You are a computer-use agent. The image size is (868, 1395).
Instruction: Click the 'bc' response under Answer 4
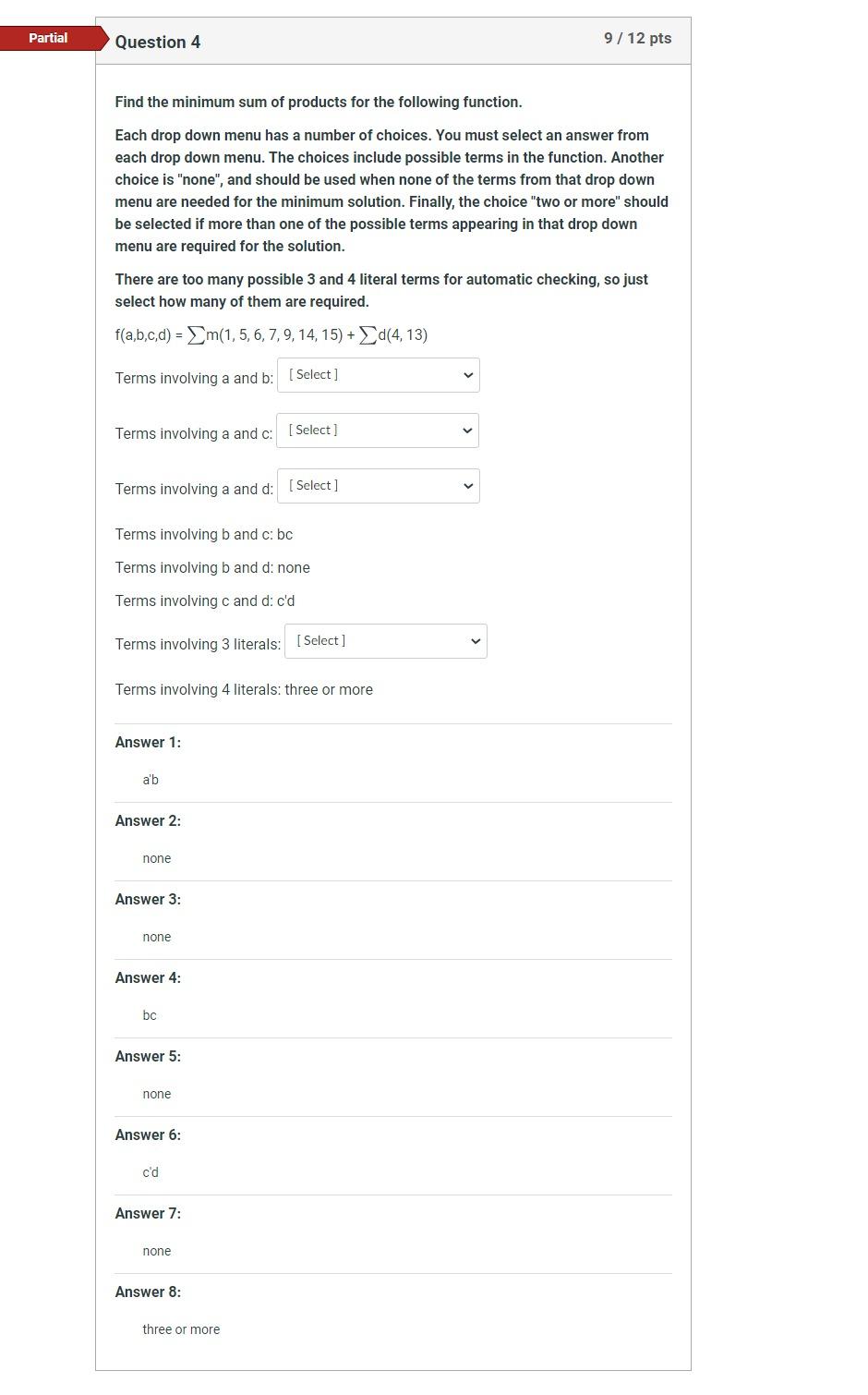(x=149, y=1014)
